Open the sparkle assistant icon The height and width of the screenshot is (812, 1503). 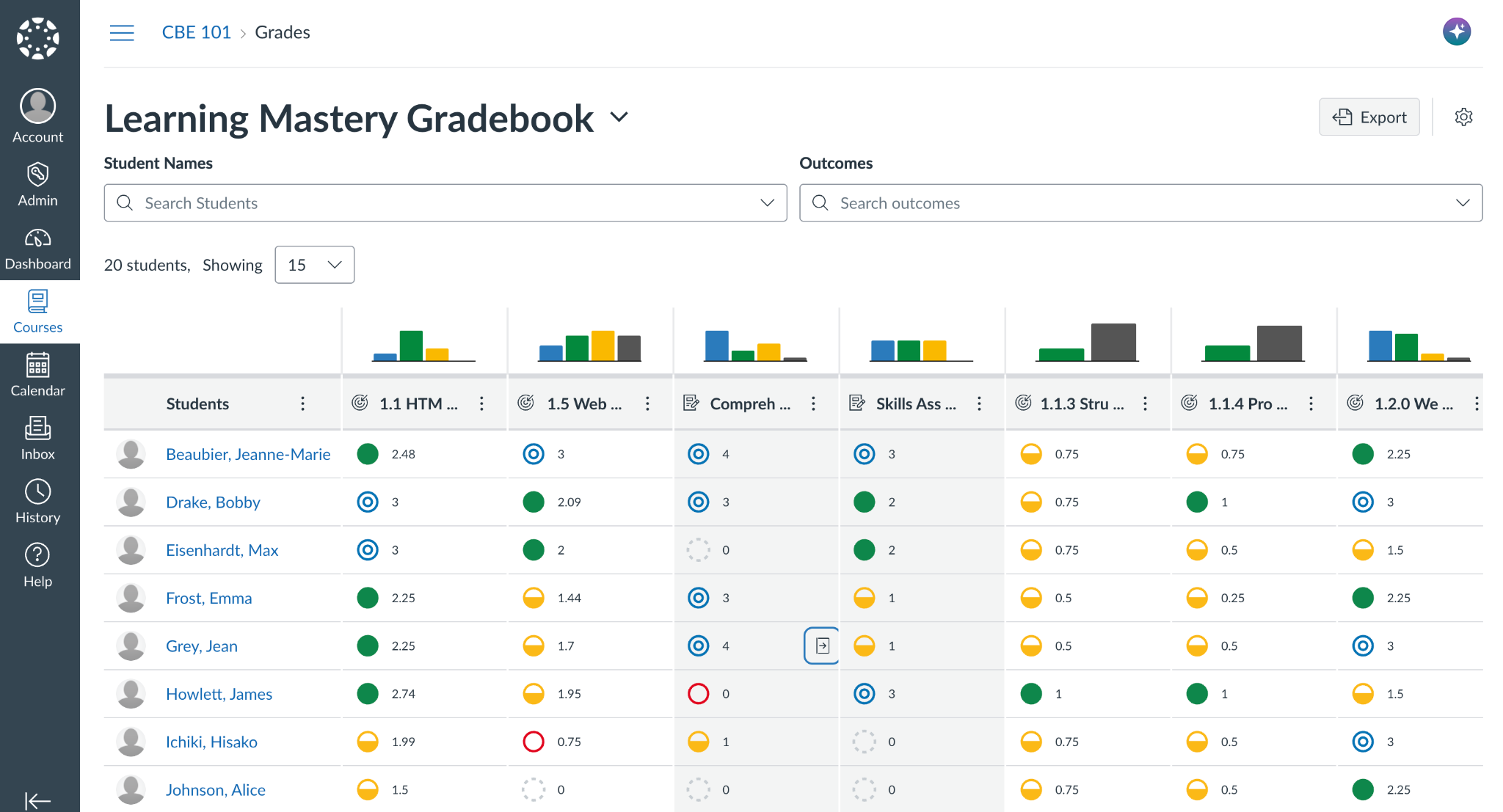pyautogui.click(x=1457, y=32)
